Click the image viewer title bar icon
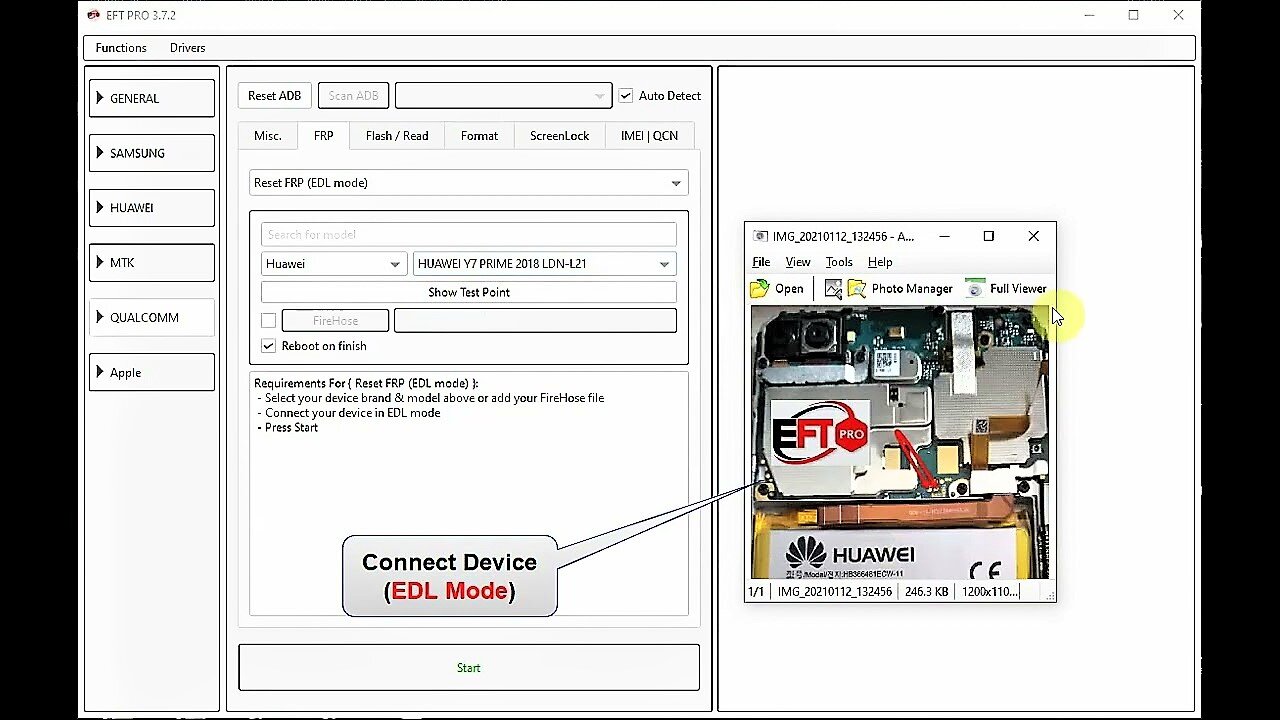 [x=760, y=237]
